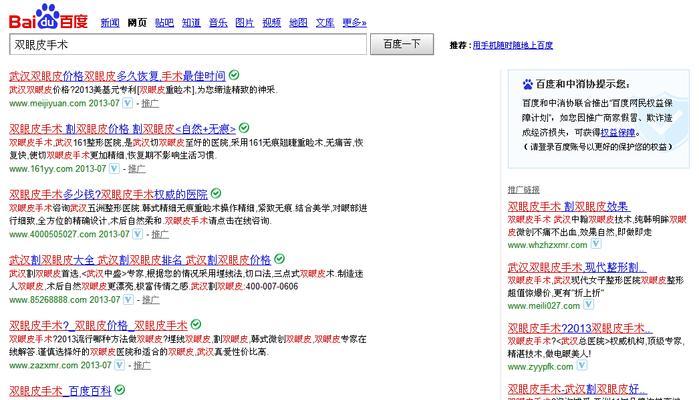This screenshot has height=400, width=699.
Task: Click URL text www.85268888.com 2013-07
Action: click(65, 299)
